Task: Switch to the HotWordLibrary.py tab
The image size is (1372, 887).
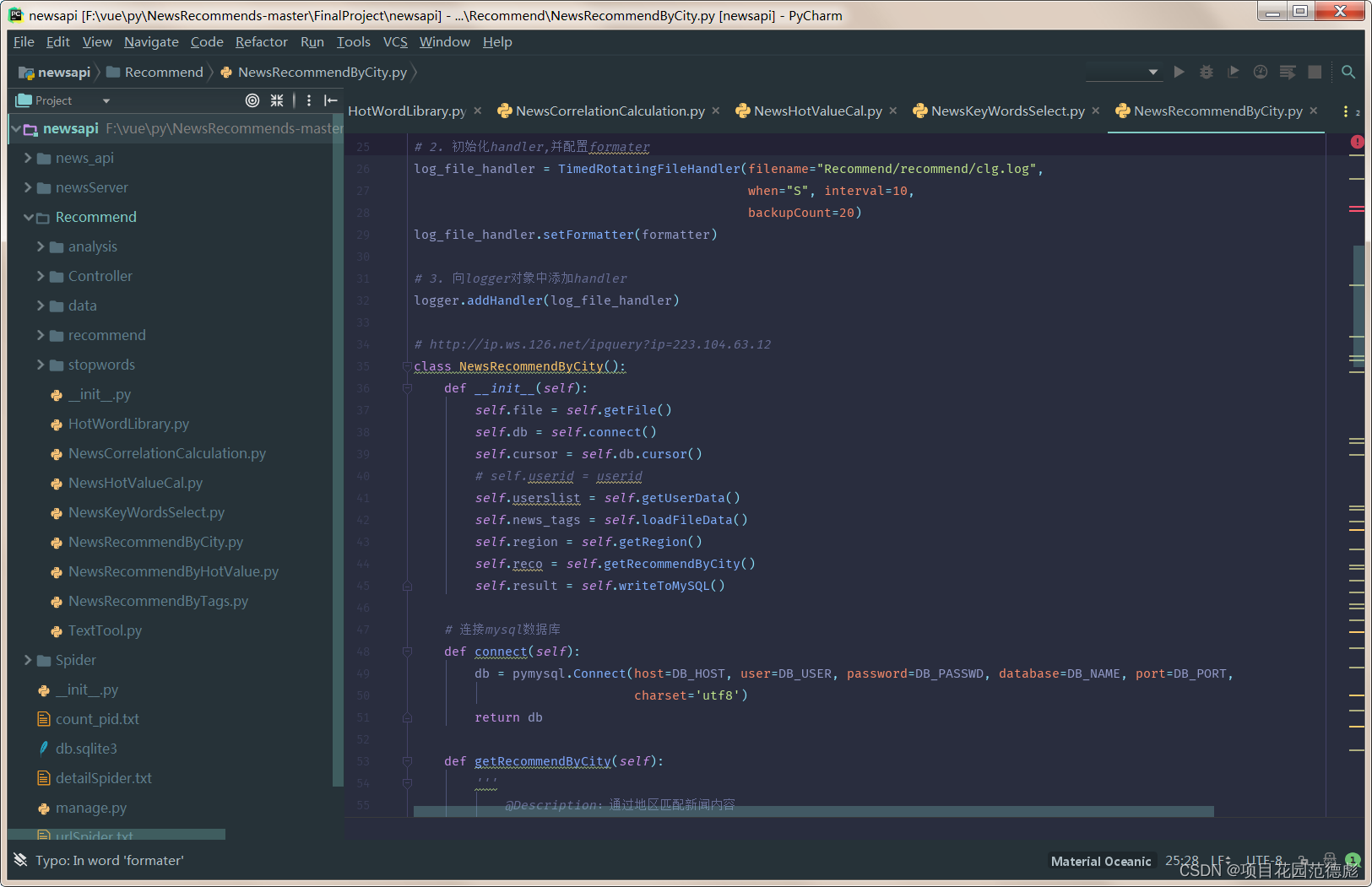Action: (x=407, y=111)
